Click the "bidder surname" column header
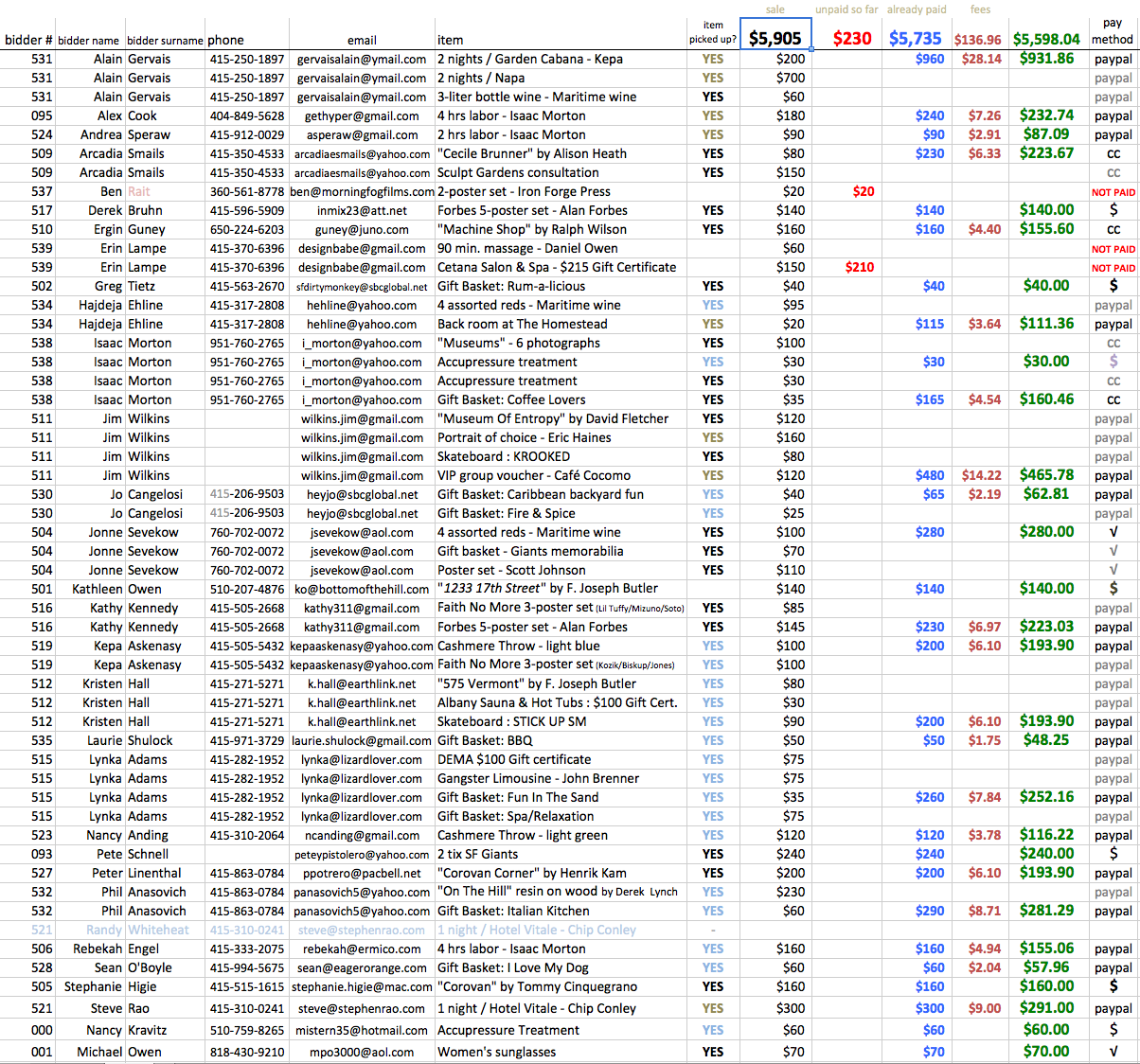 tap(165, 41)
